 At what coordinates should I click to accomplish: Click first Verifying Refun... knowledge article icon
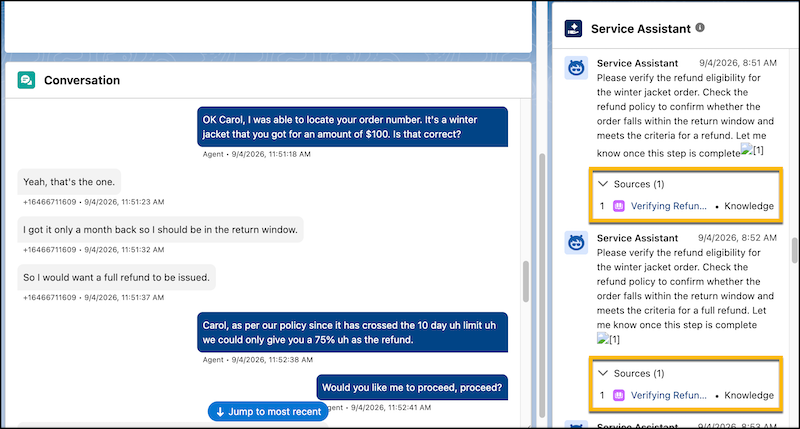(618, 206)
